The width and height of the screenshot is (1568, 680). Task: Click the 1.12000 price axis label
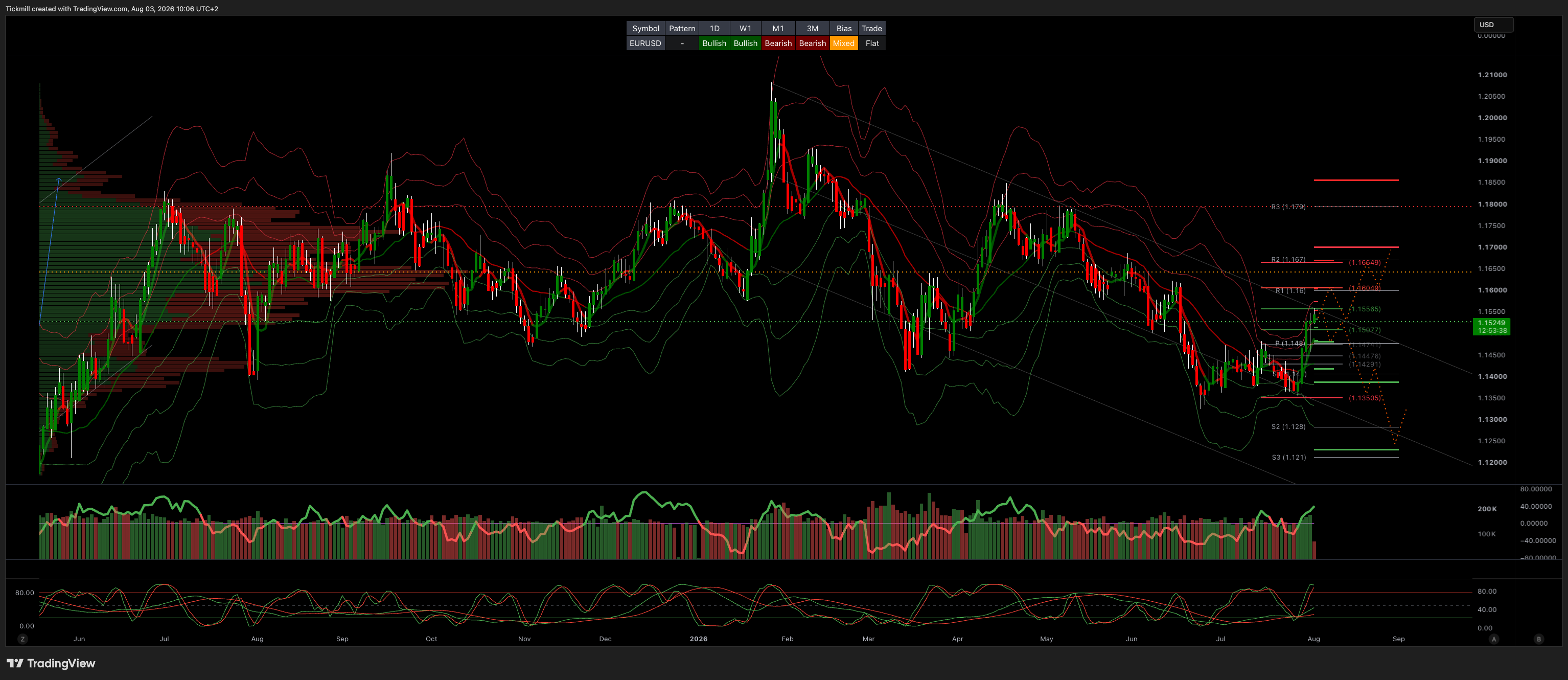1492,463
